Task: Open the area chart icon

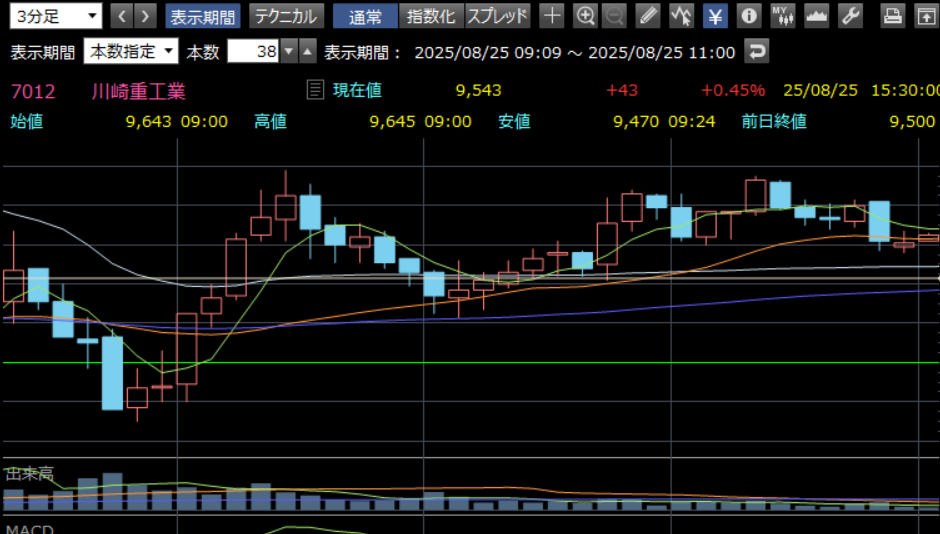Action: [x=817, y=16]
